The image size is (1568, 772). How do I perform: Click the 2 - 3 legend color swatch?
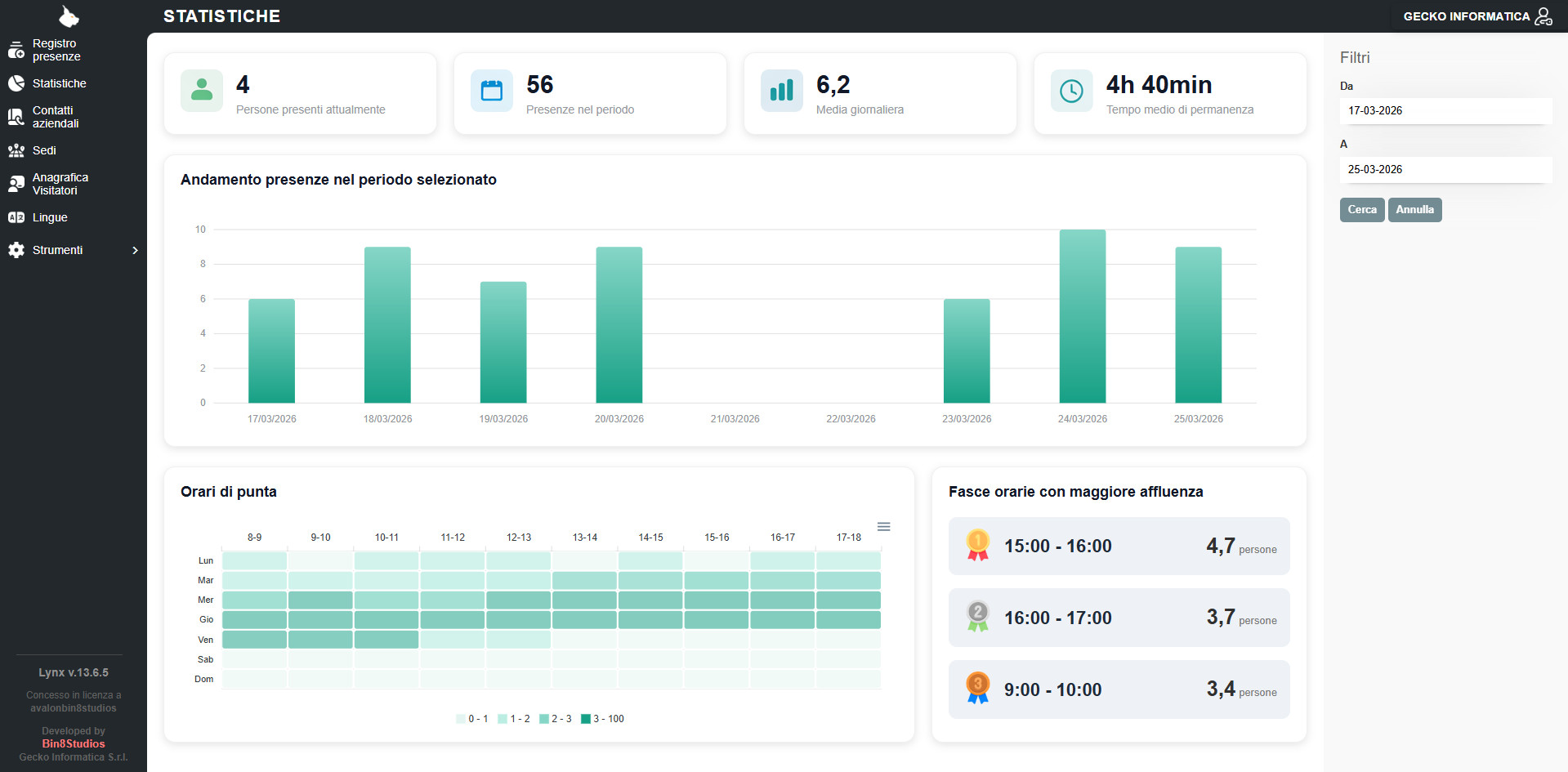(x=544, y=719)
